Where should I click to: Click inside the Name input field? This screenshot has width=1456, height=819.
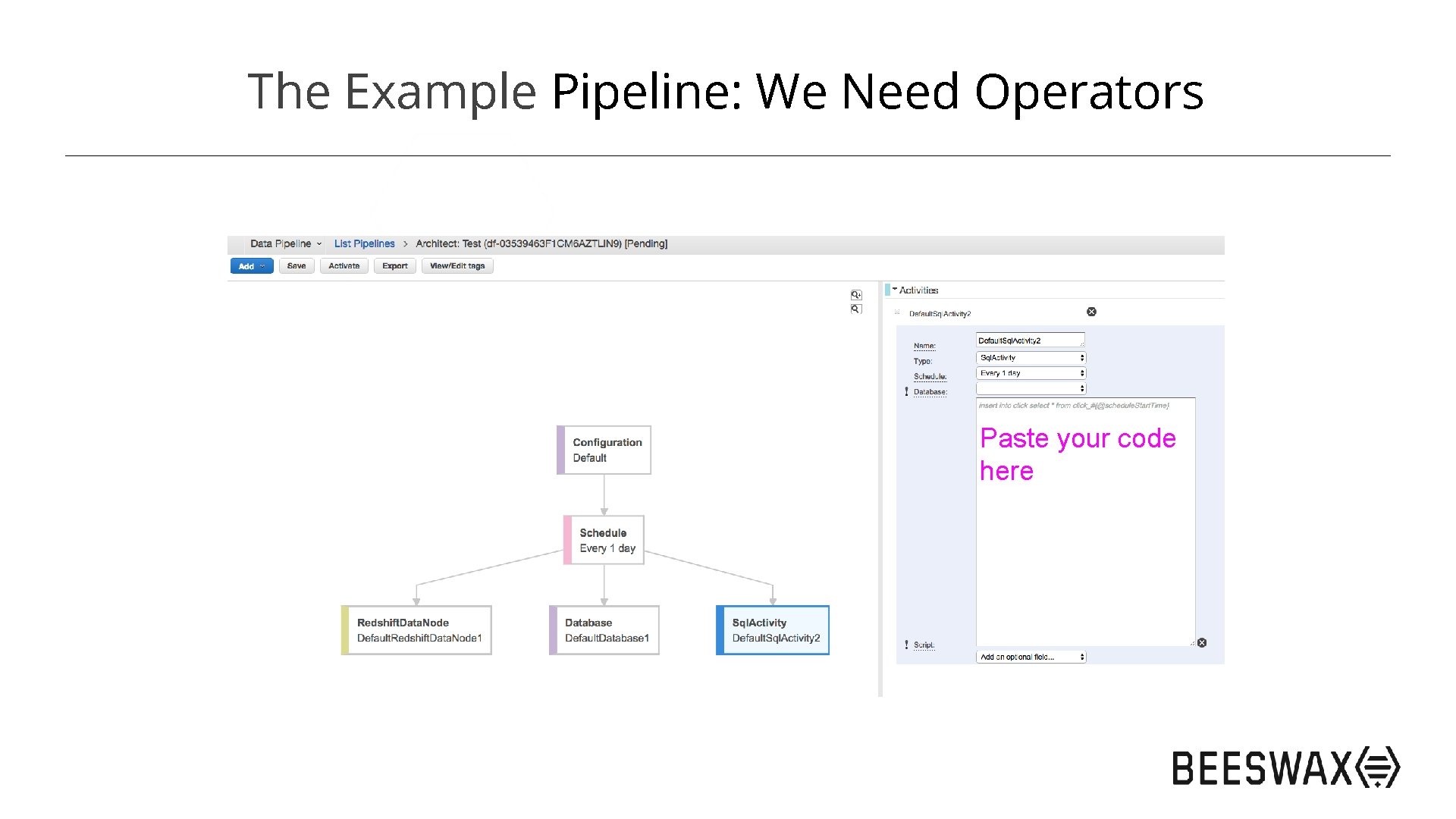[x=1029, y=340]
